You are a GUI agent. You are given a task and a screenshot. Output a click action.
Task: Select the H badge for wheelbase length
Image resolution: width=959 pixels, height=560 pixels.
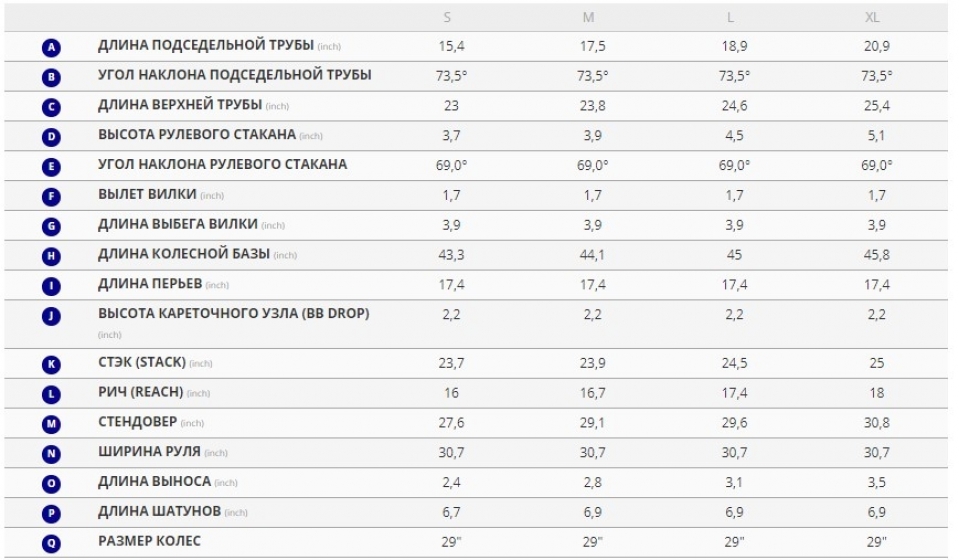51,256
